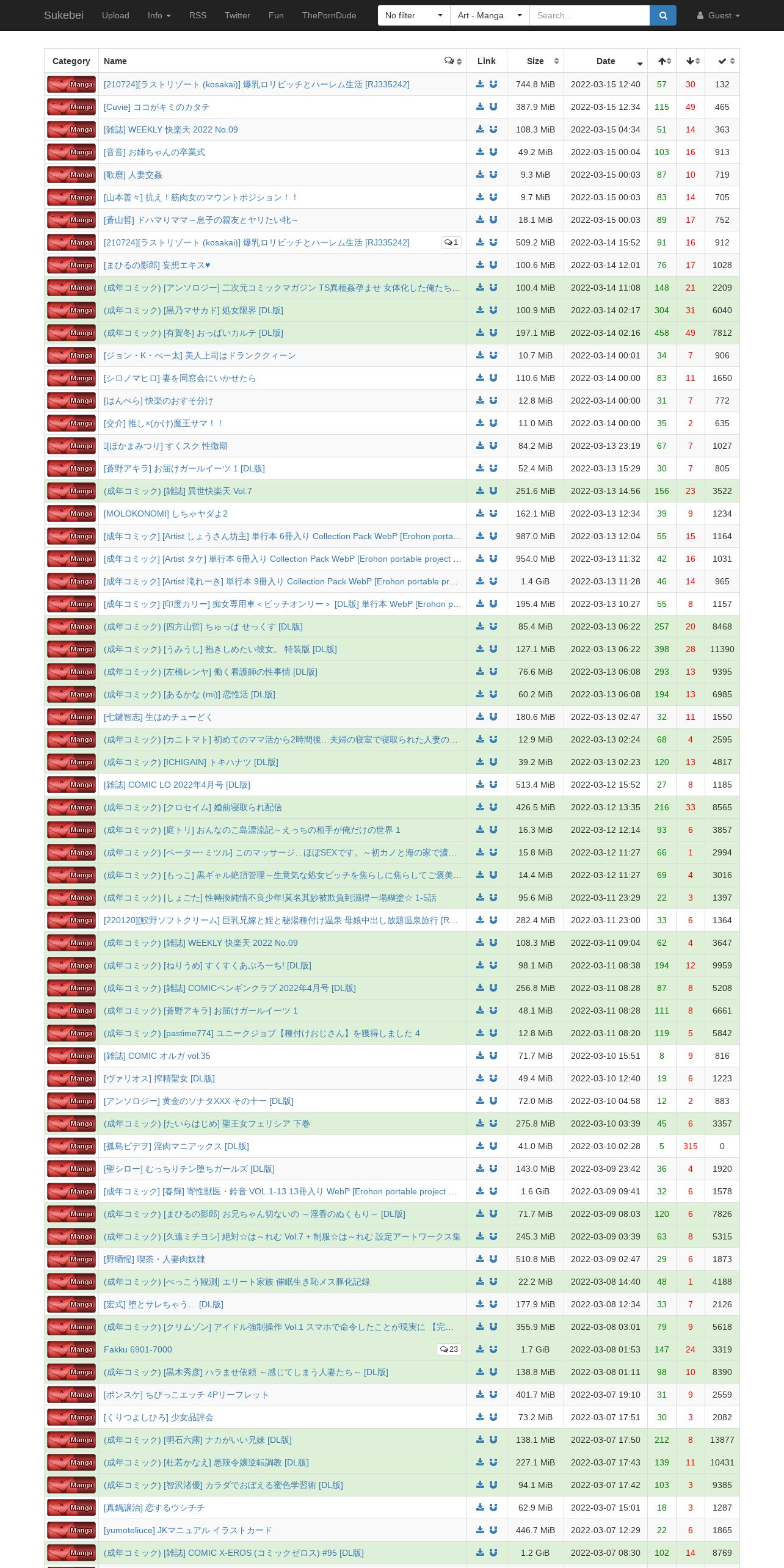The height and width of the screenshot is (1568, 784).
Task: Sort by seeders using the up-arrow header
Action: [662, 61]
